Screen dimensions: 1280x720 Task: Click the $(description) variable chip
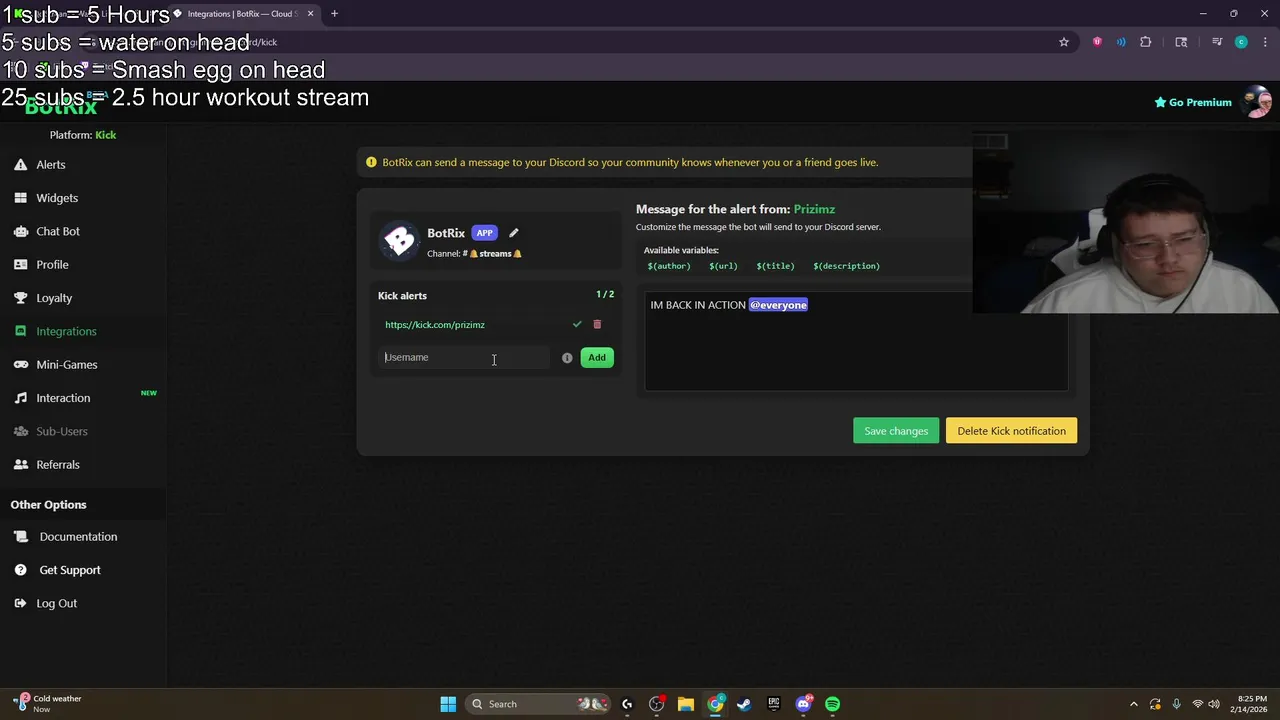click(846, 266)
